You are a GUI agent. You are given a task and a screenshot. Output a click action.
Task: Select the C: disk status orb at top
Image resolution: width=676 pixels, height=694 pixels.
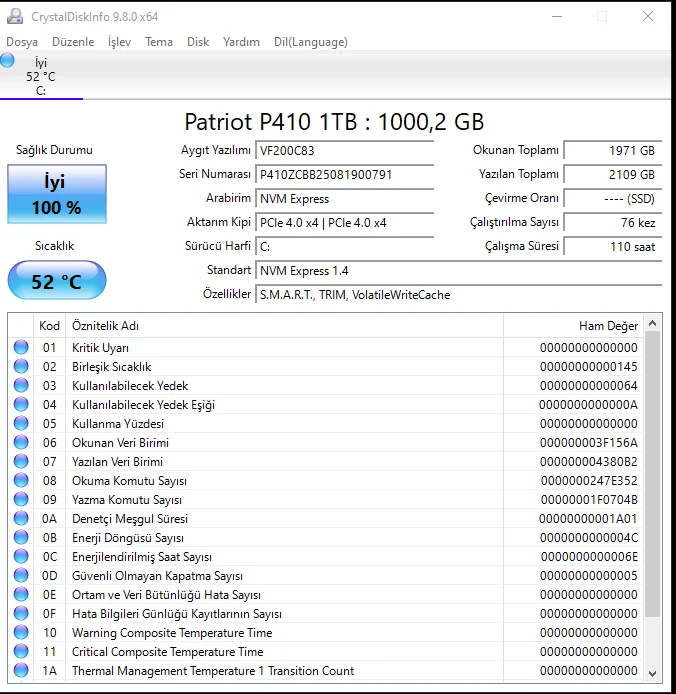(7, 60)
